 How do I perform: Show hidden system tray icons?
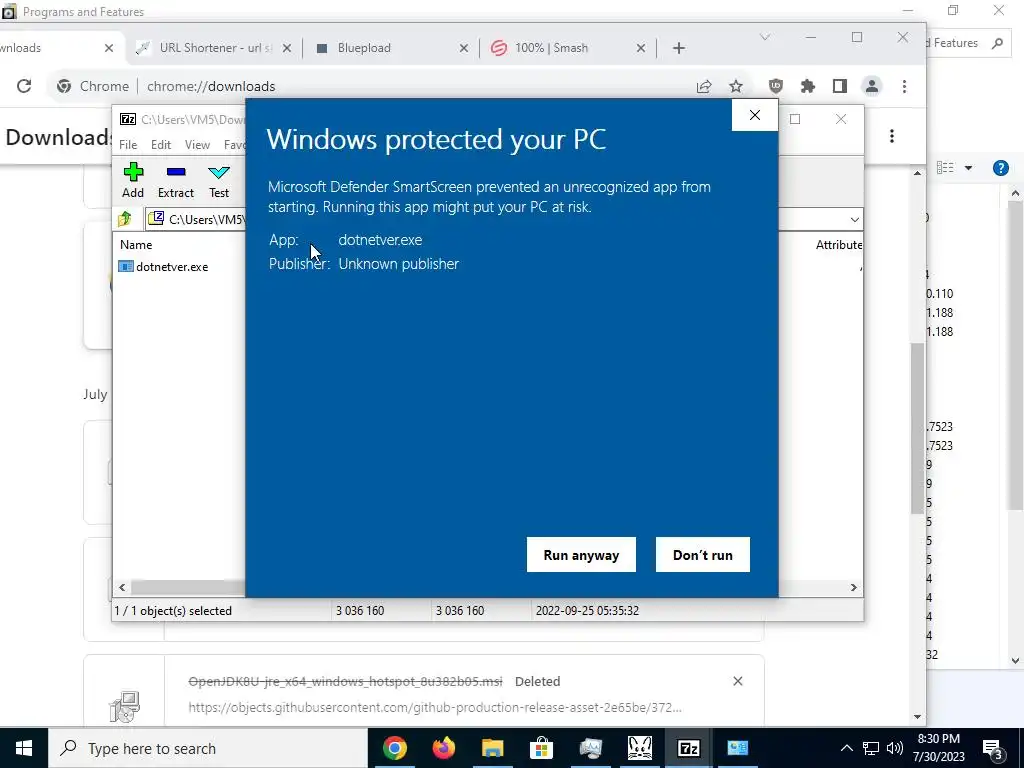[846, 748]
